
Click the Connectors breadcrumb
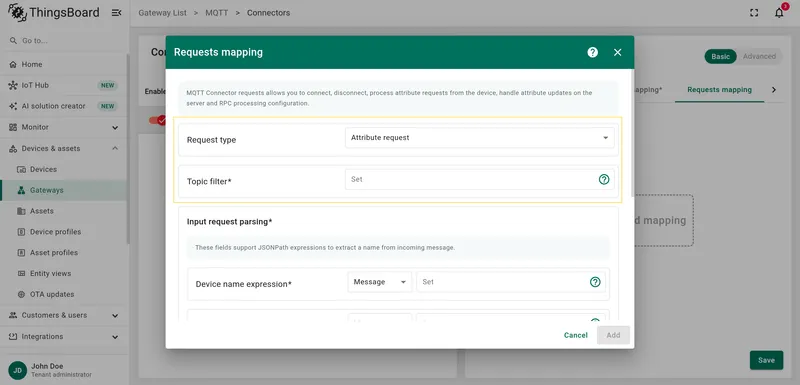pyautogui.click(x=268, y=13)
